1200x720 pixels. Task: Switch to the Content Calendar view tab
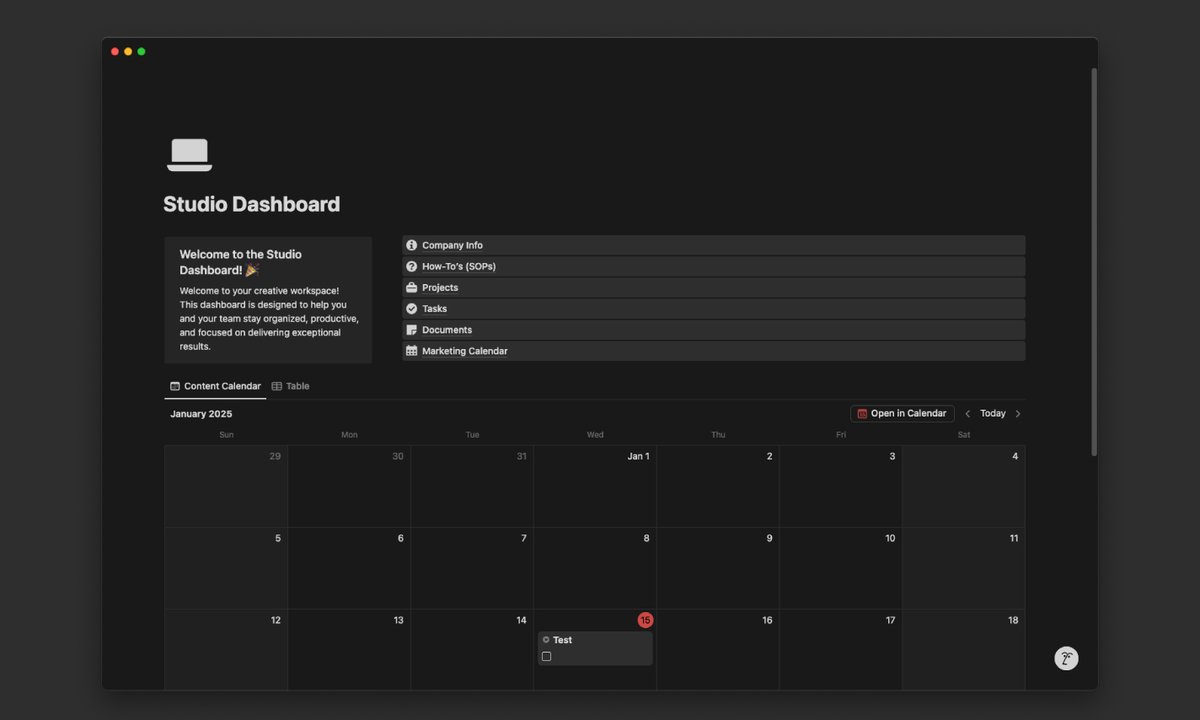coord(215,386)
